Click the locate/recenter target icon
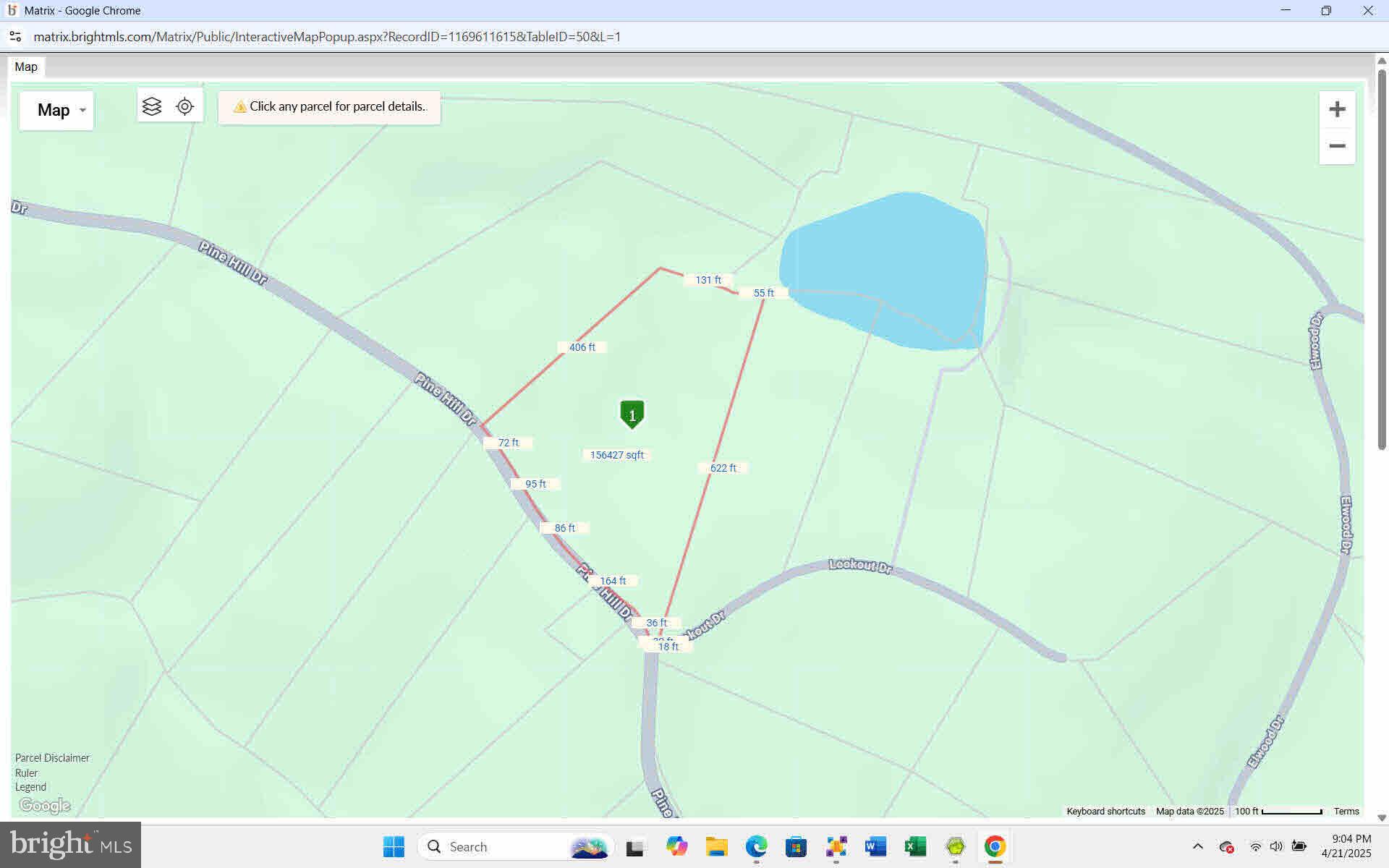This screenshot has height=868, width=1389. click(185, 106)
